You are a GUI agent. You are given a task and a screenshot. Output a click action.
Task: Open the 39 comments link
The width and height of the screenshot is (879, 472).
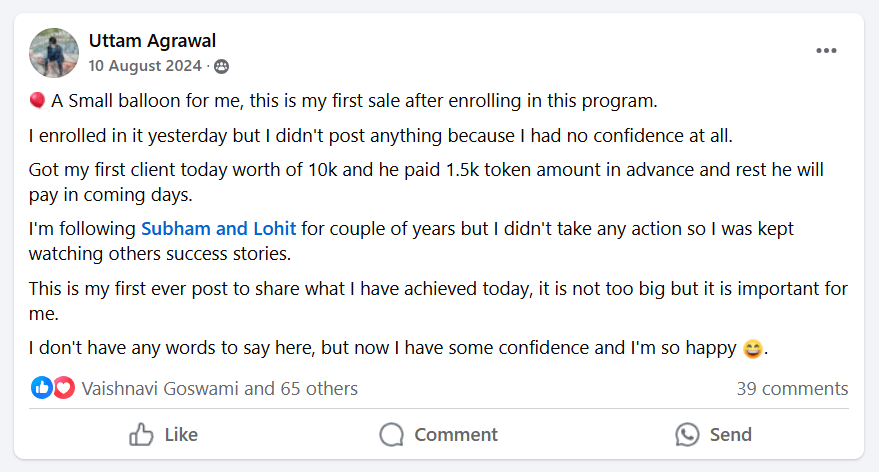pos(792,388)
